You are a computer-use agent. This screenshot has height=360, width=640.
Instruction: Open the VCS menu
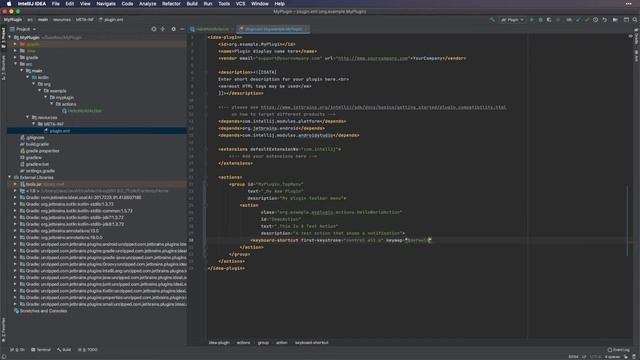click(240, 4)
